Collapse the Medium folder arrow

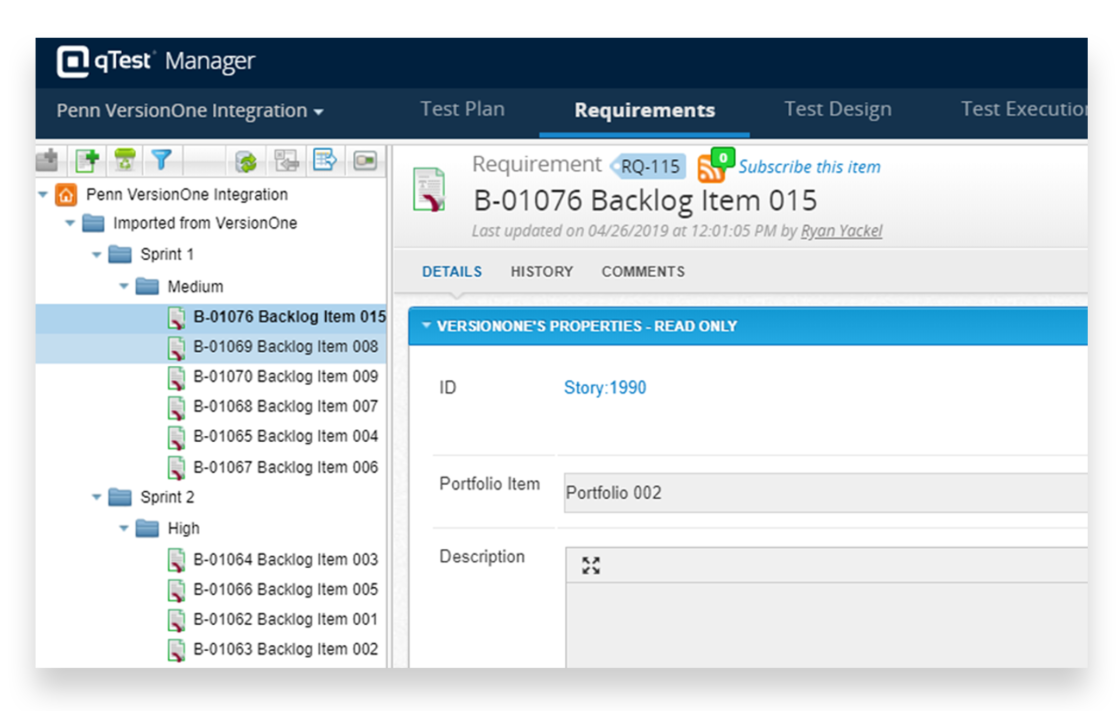click(124, 287)
